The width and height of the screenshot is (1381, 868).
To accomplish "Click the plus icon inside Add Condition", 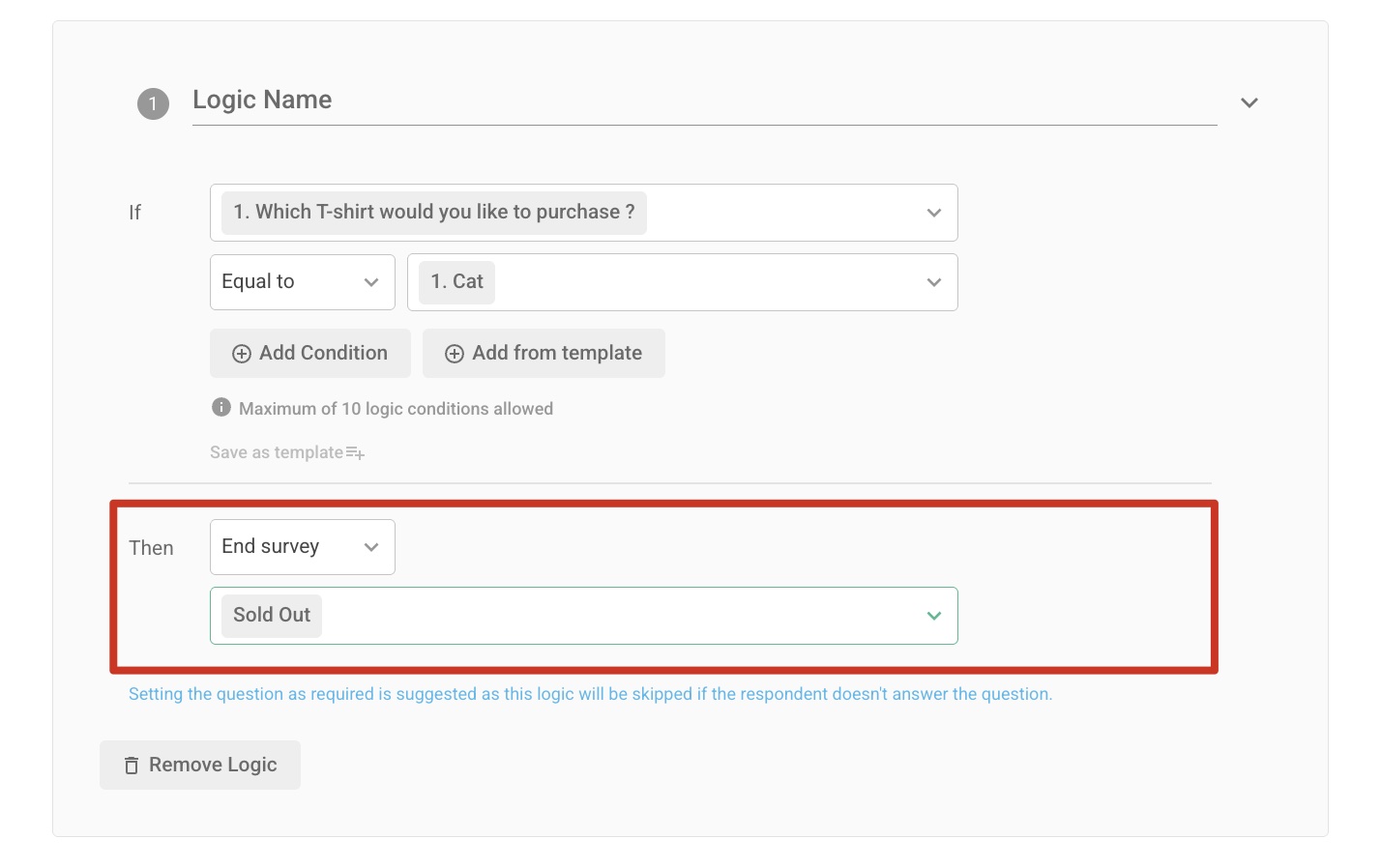I will (241, 354).
